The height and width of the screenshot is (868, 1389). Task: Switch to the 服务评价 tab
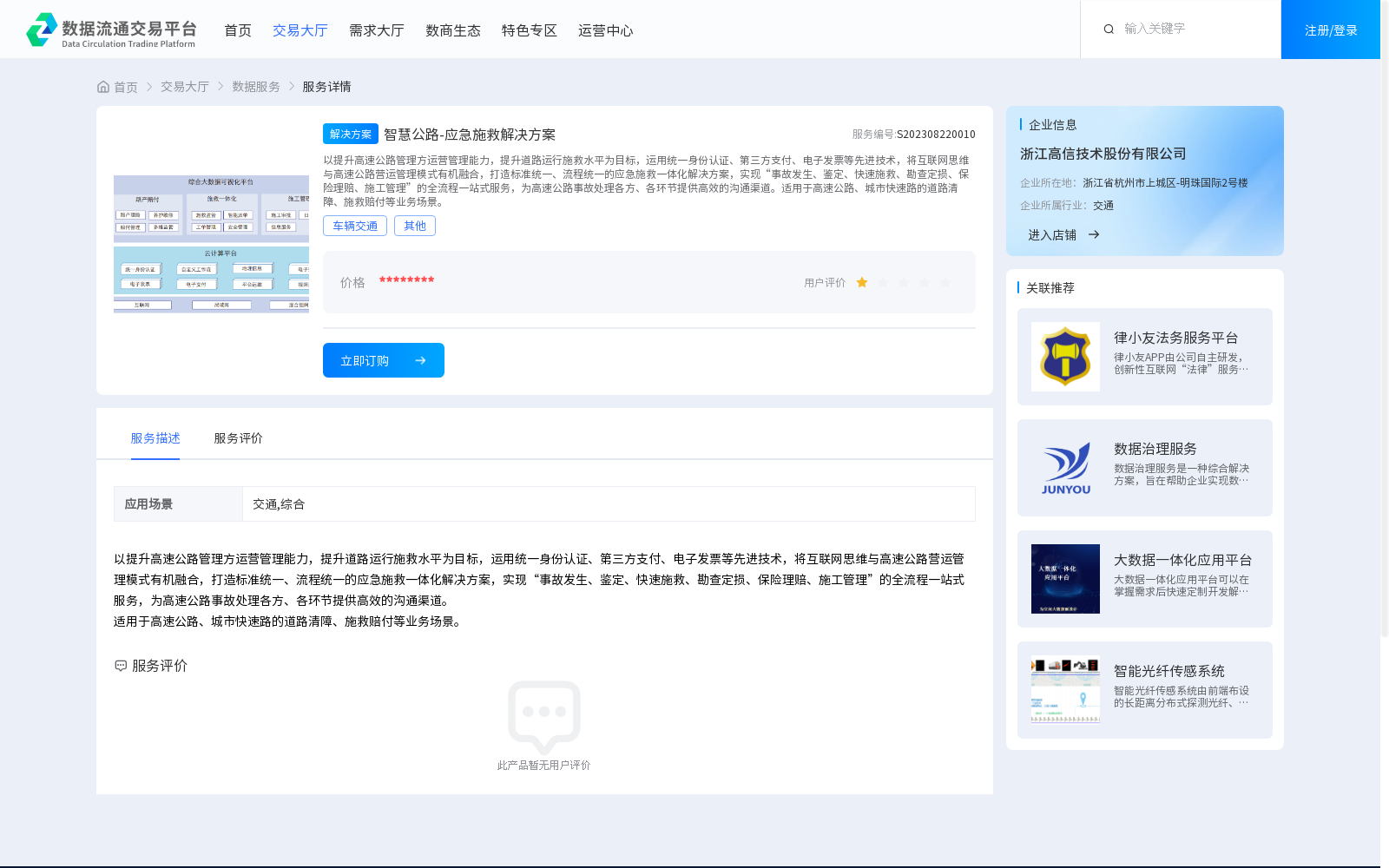pyautogui.click(x=239, y=438)
